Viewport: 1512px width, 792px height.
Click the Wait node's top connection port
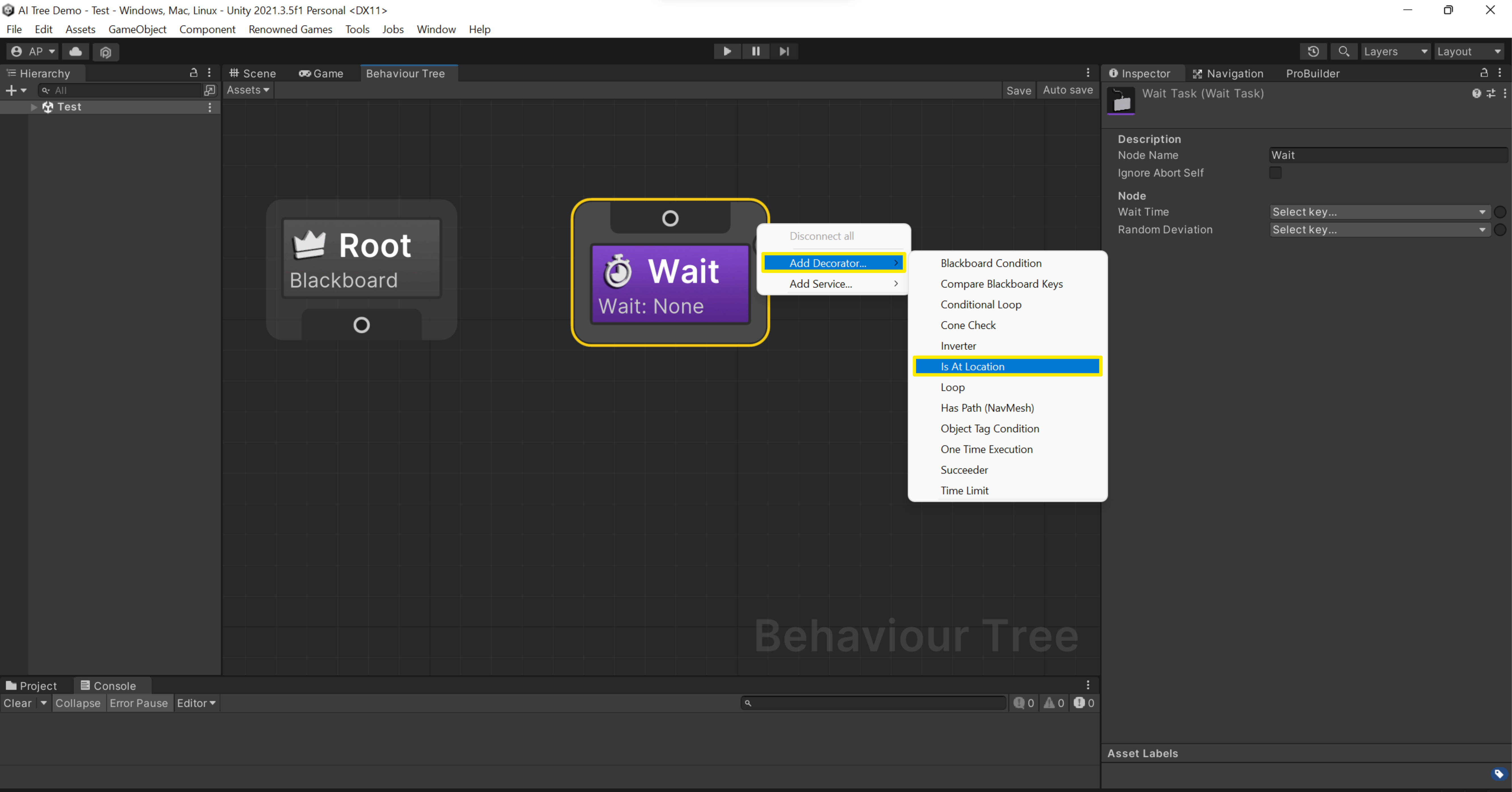tap(670, 218)
